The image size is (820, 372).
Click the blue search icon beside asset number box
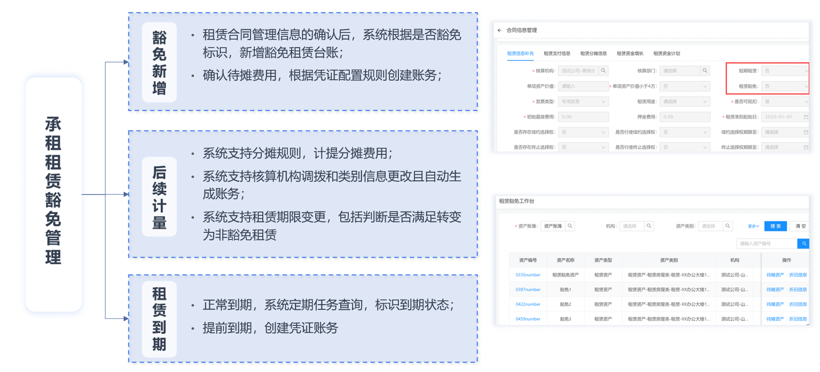pos(803,243)
